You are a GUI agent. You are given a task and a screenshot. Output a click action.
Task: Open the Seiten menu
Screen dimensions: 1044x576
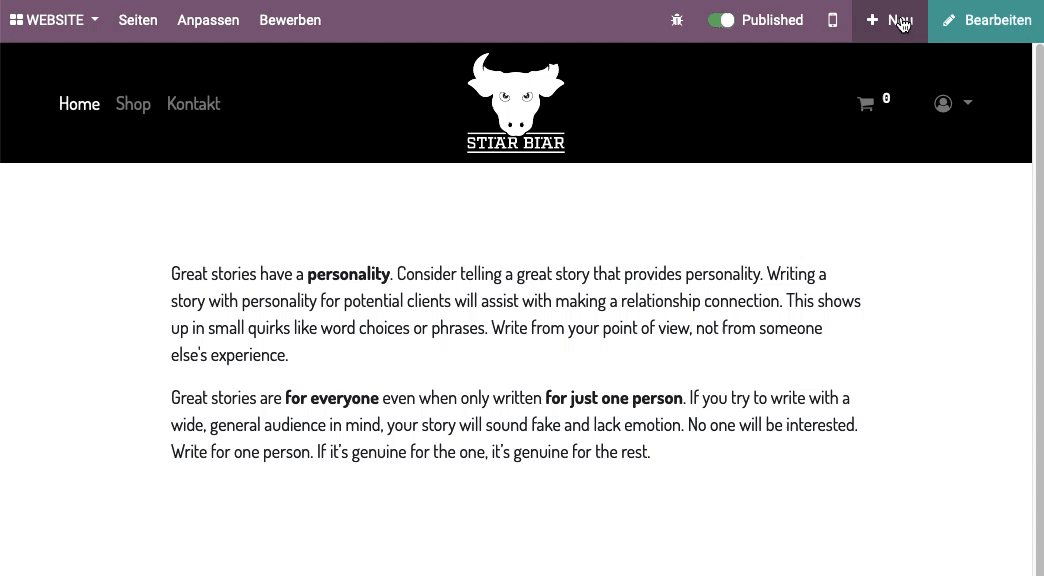[138, 20]
